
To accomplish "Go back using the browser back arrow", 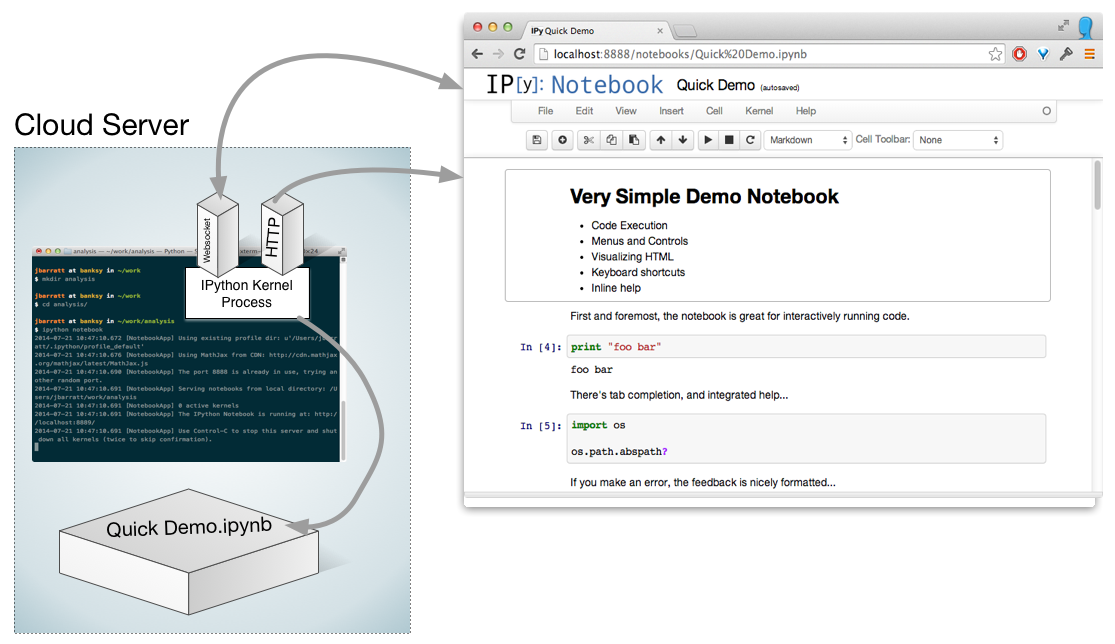I will pos(477,54).
